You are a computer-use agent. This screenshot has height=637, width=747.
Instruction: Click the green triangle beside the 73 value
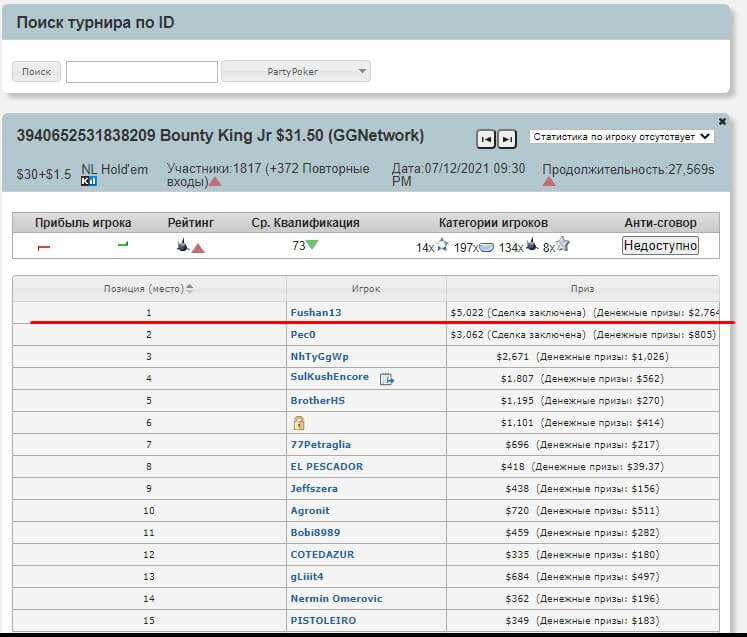(313, 246)
